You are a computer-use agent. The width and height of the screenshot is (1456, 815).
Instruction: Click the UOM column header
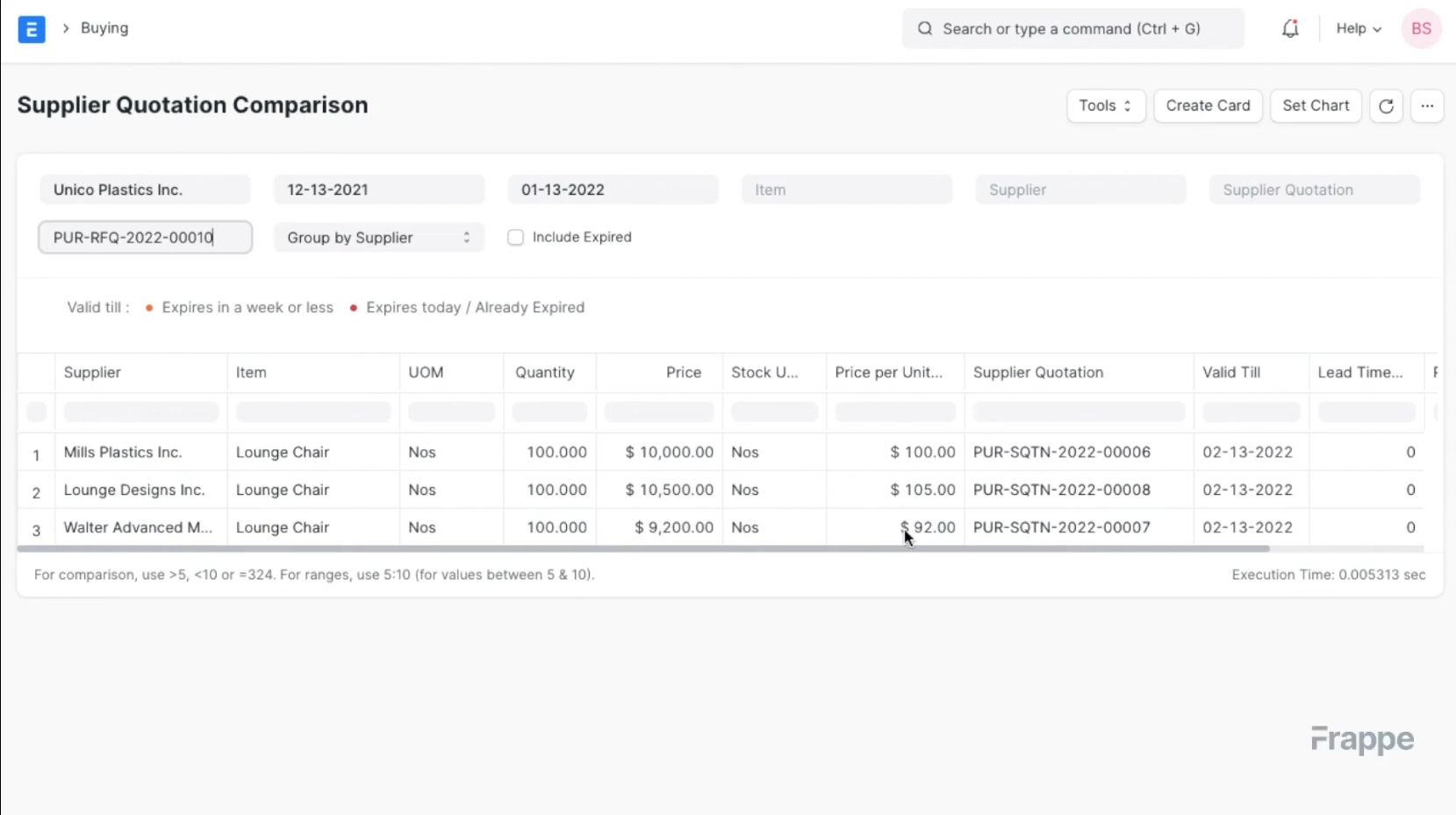point(451,373)
